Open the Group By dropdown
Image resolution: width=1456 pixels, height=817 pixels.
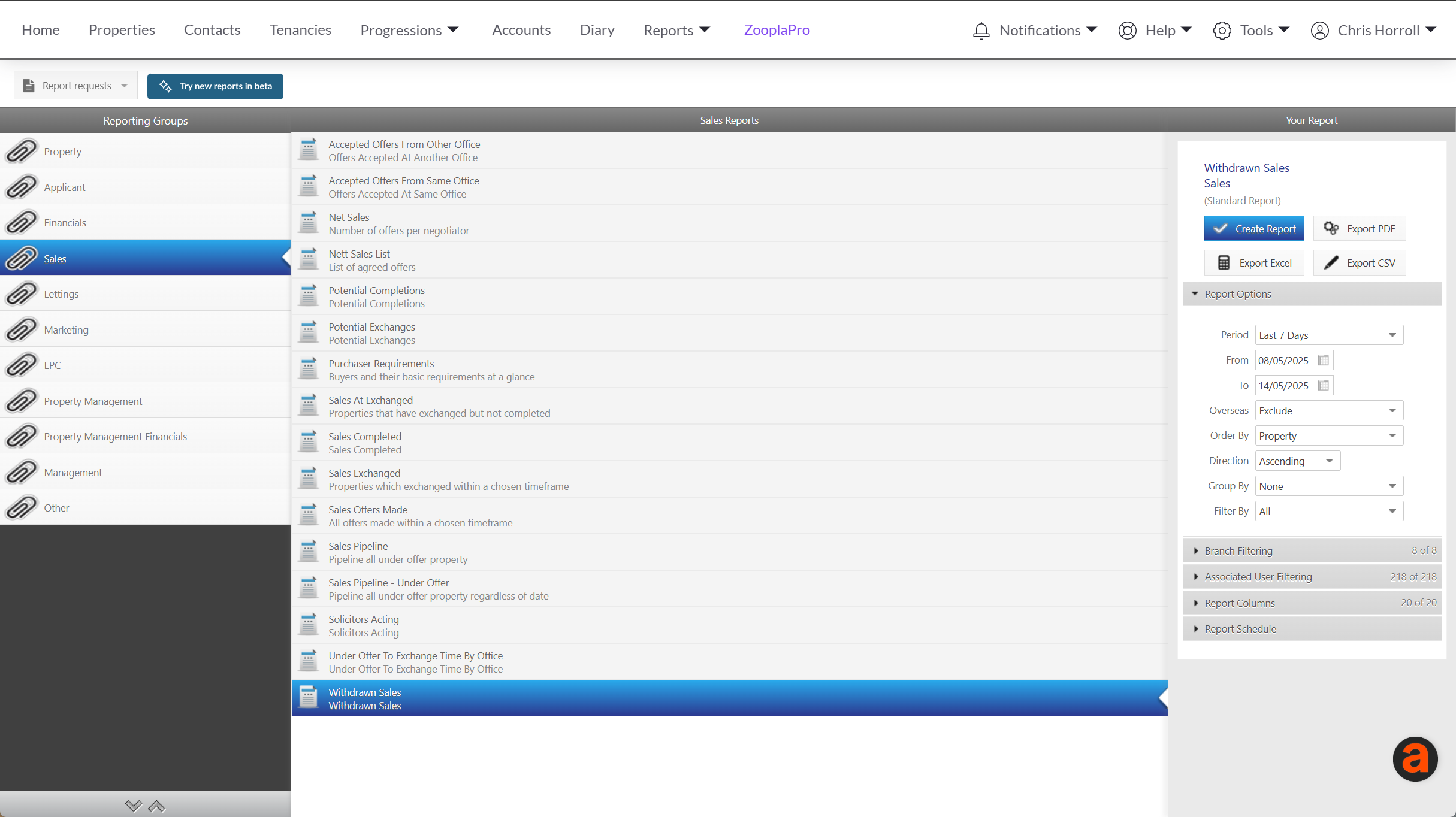(1329, 486)
